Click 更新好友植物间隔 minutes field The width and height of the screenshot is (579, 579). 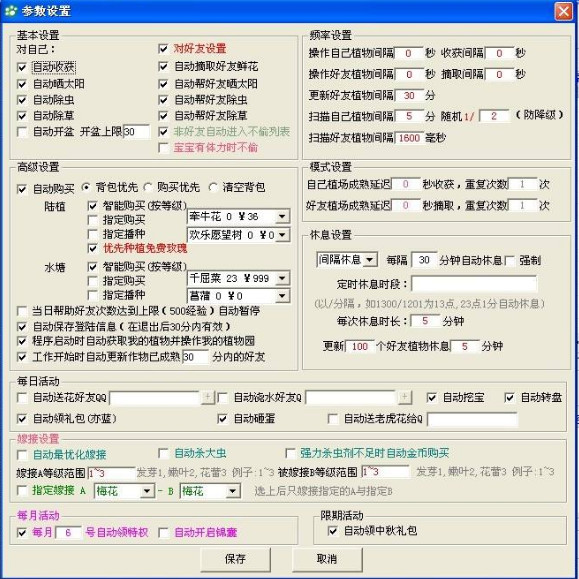point(409,96)
